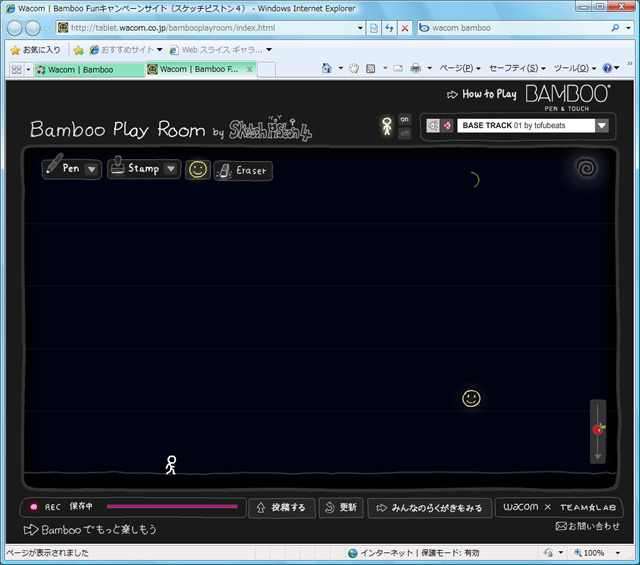Screen dimensions: 640x565
Task: Turn the stick figure on
Action: coord(404,119)
